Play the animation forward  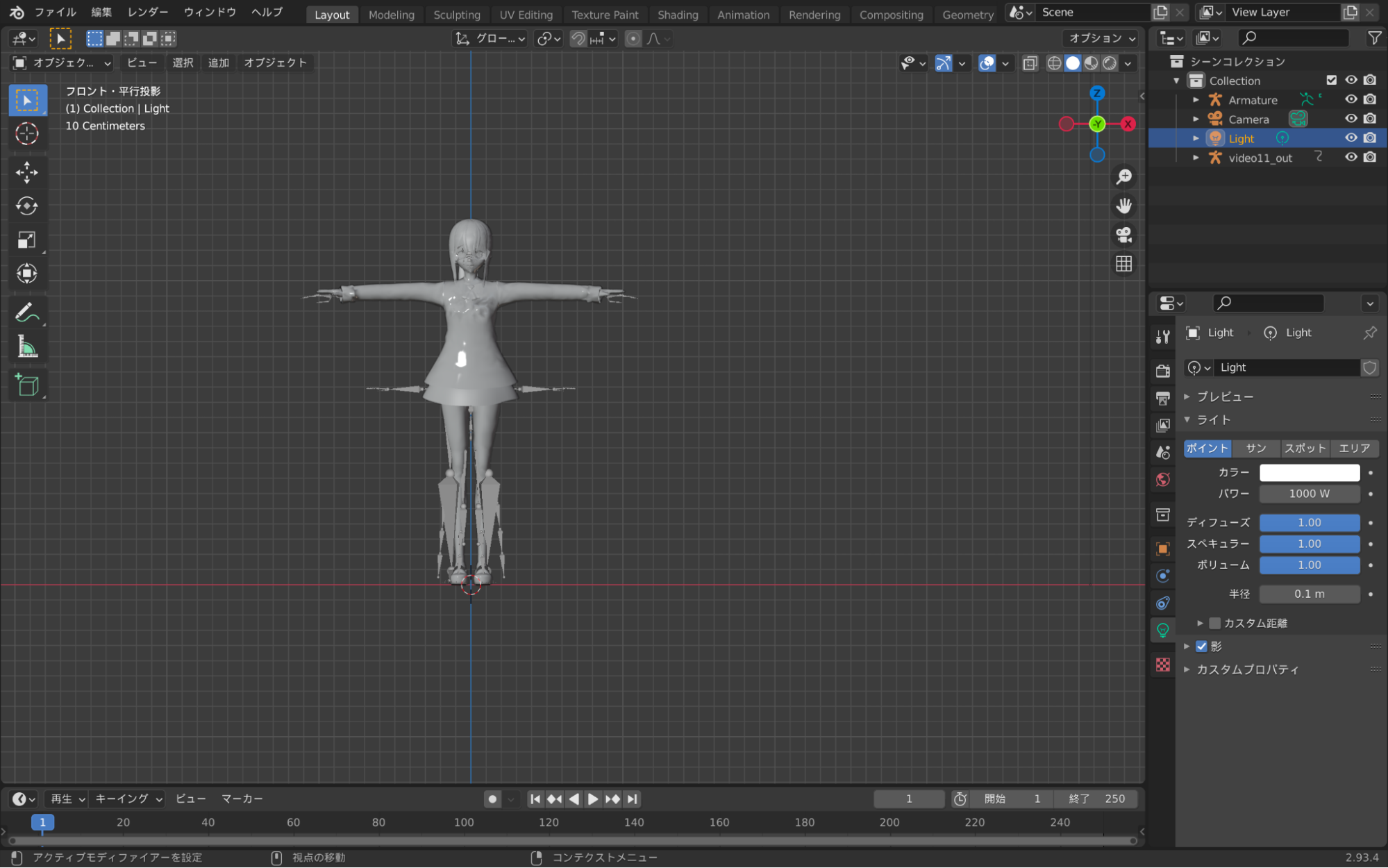click(x=593, y=800)
